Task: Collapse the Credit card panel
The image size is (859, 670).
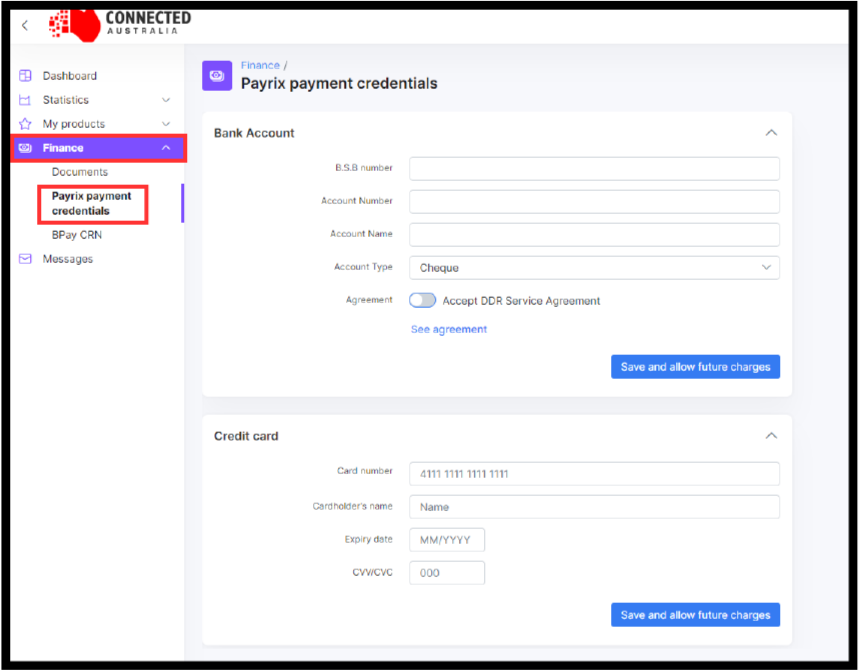Action: (x=771, y=436)
